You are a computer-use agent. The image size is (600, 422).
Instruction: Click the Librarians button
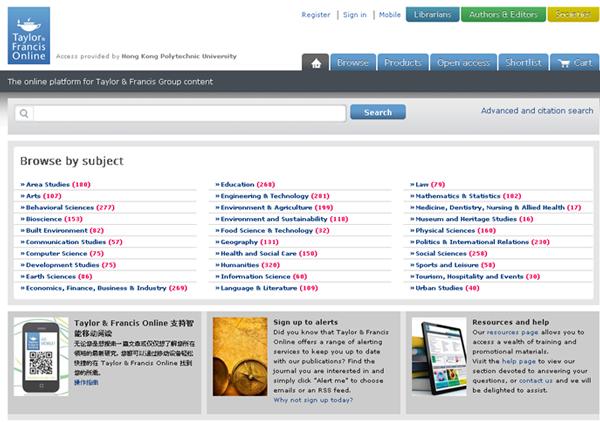[432, 15]
